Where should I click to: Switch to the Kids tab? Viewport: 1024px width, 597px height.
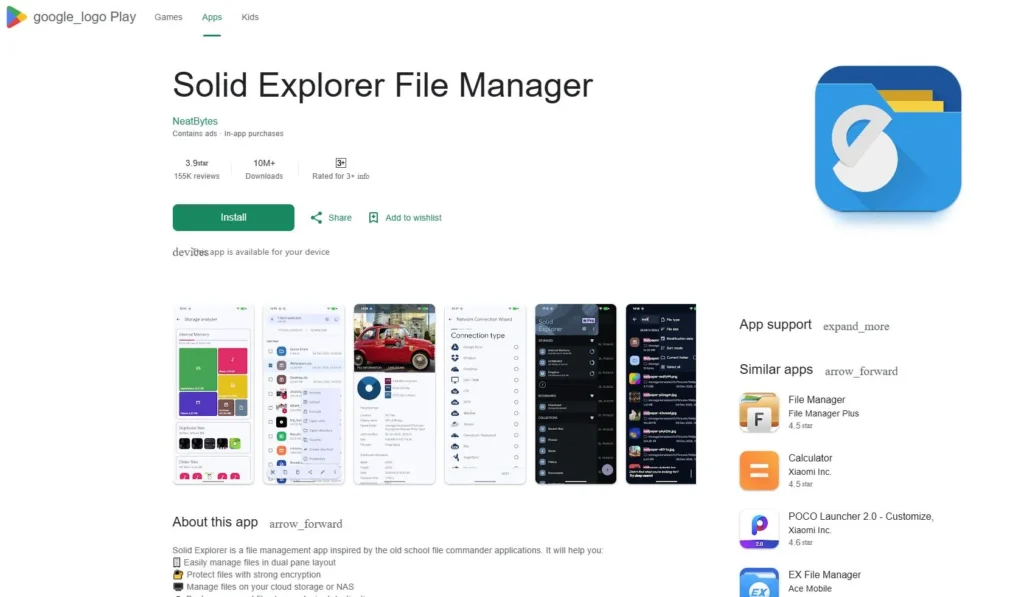249,16
